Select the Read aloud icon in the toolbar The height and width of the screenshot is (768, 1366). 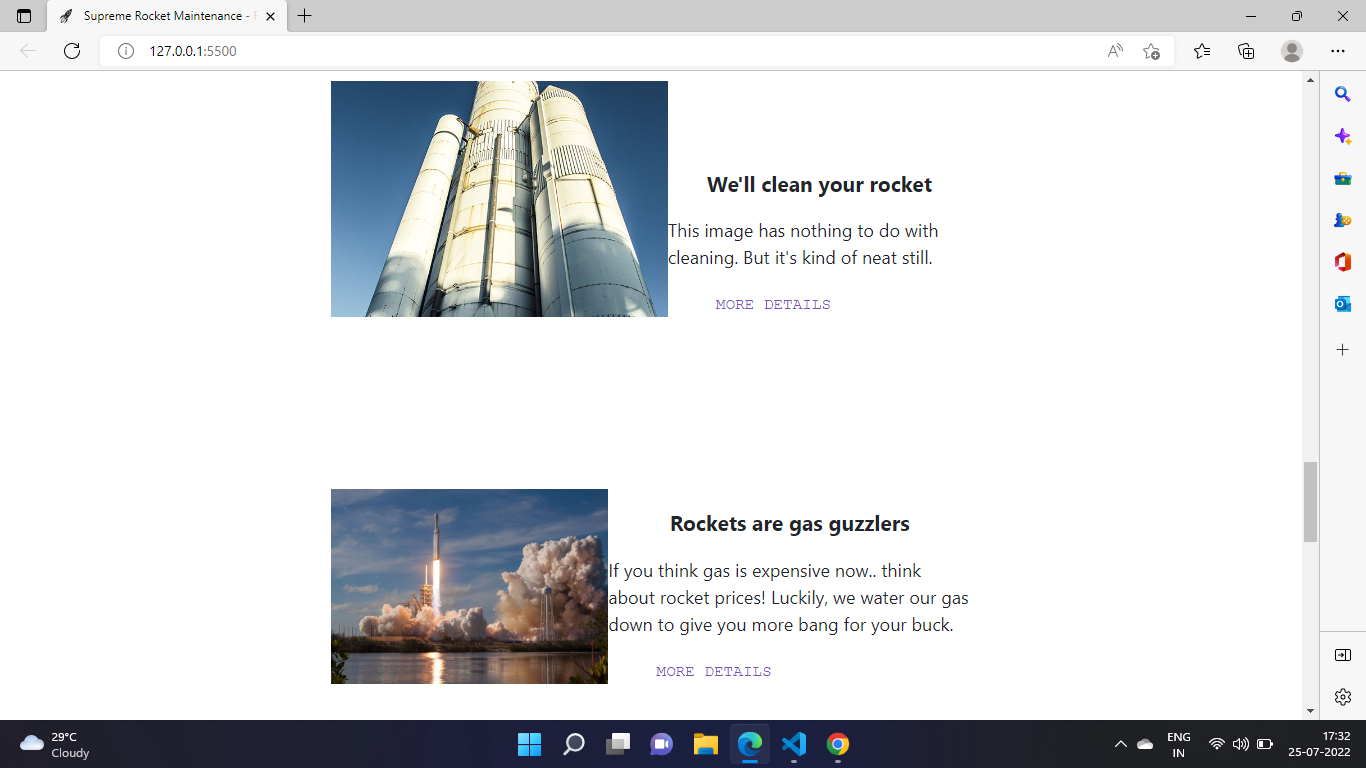(x=1114, y=50)
